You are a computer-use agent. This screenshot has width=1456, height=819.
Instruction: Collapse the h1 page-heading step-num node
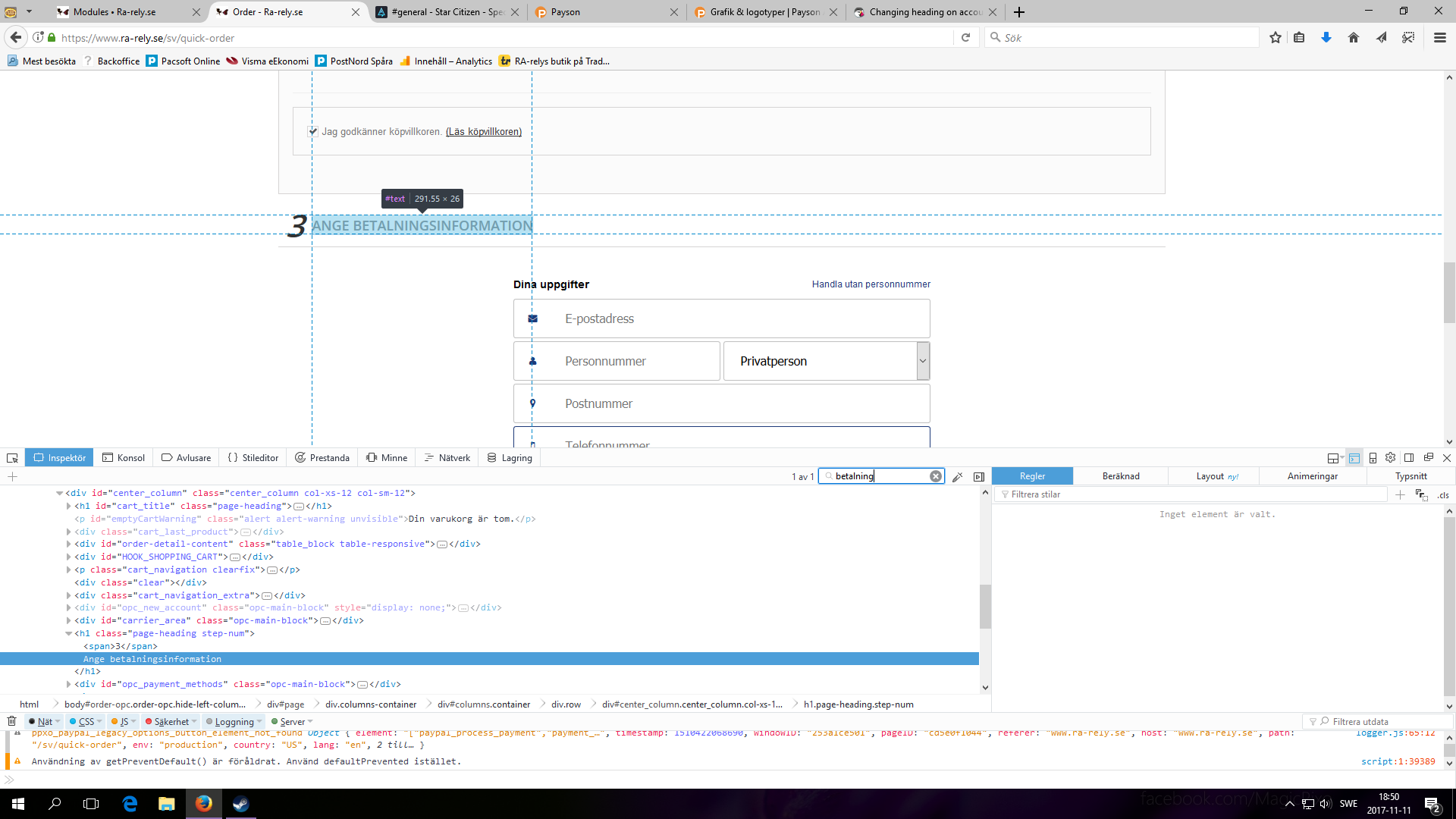(x=69, y=633)
